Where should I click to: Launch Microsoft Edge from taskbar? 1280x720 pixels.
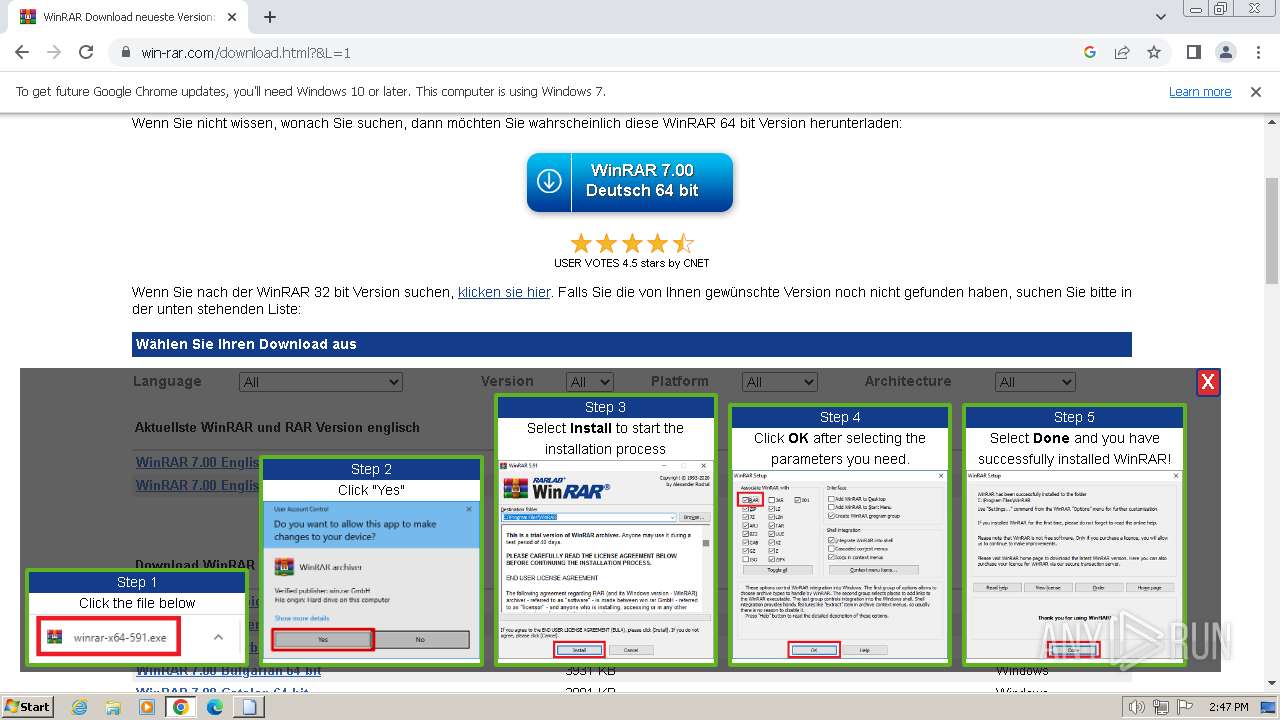tap(215, 707)
